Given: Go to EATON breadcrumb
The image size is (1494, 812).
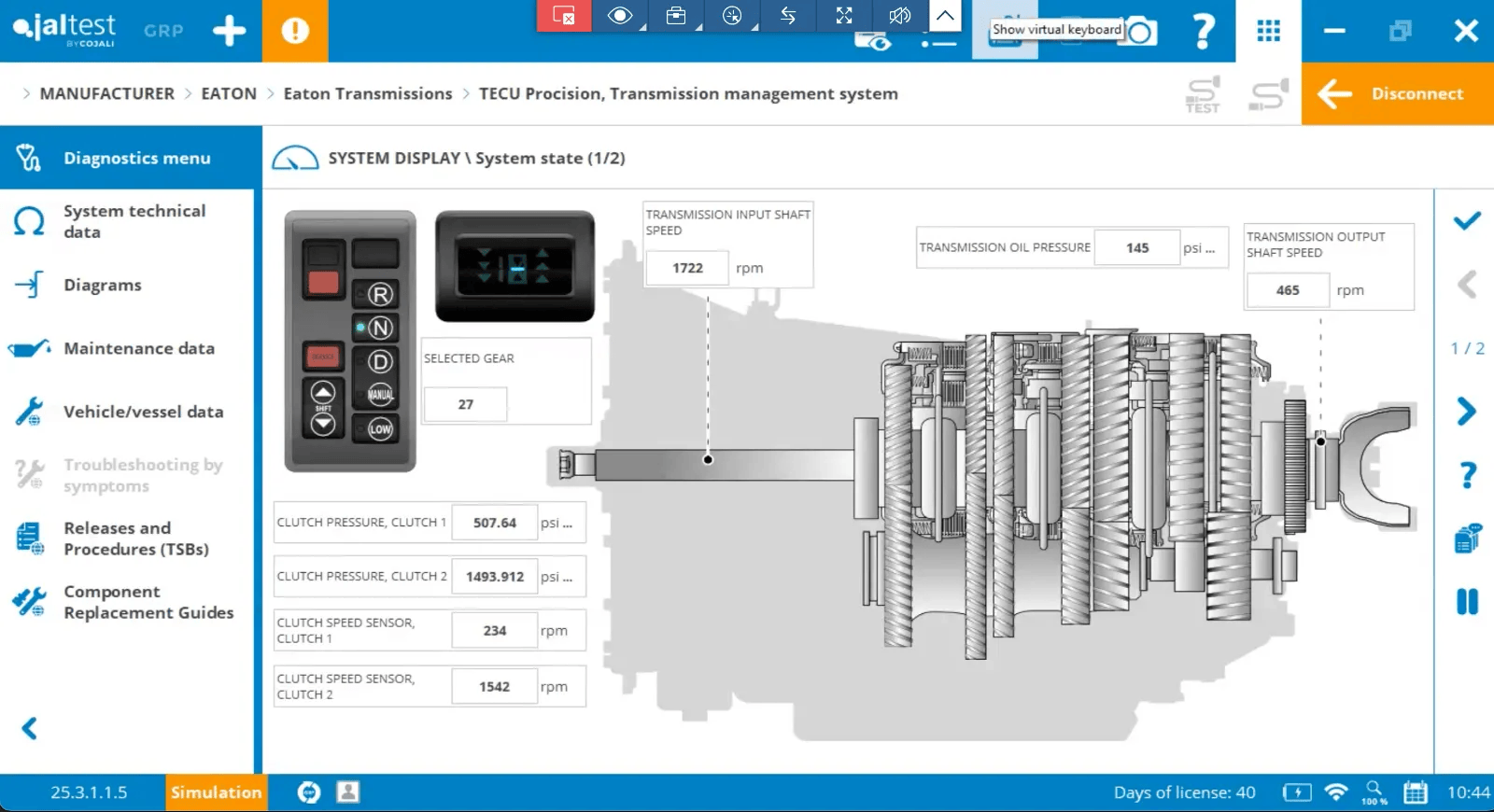Looking at the screenshot, I should tap(229, 93).
